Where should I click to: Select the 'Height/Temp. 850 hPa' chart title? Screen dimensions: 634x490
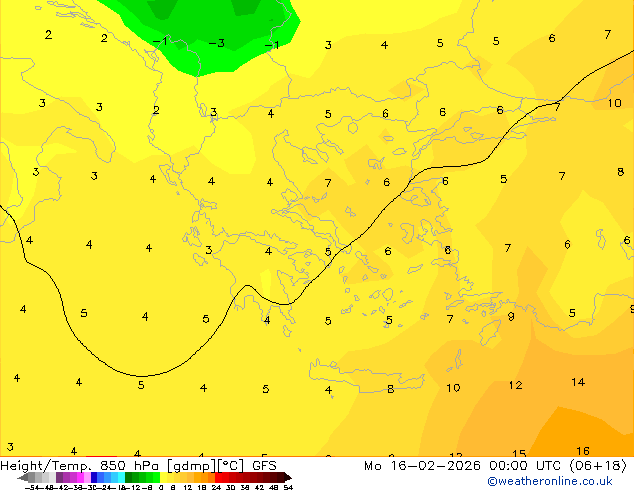(x=80, y=466)
